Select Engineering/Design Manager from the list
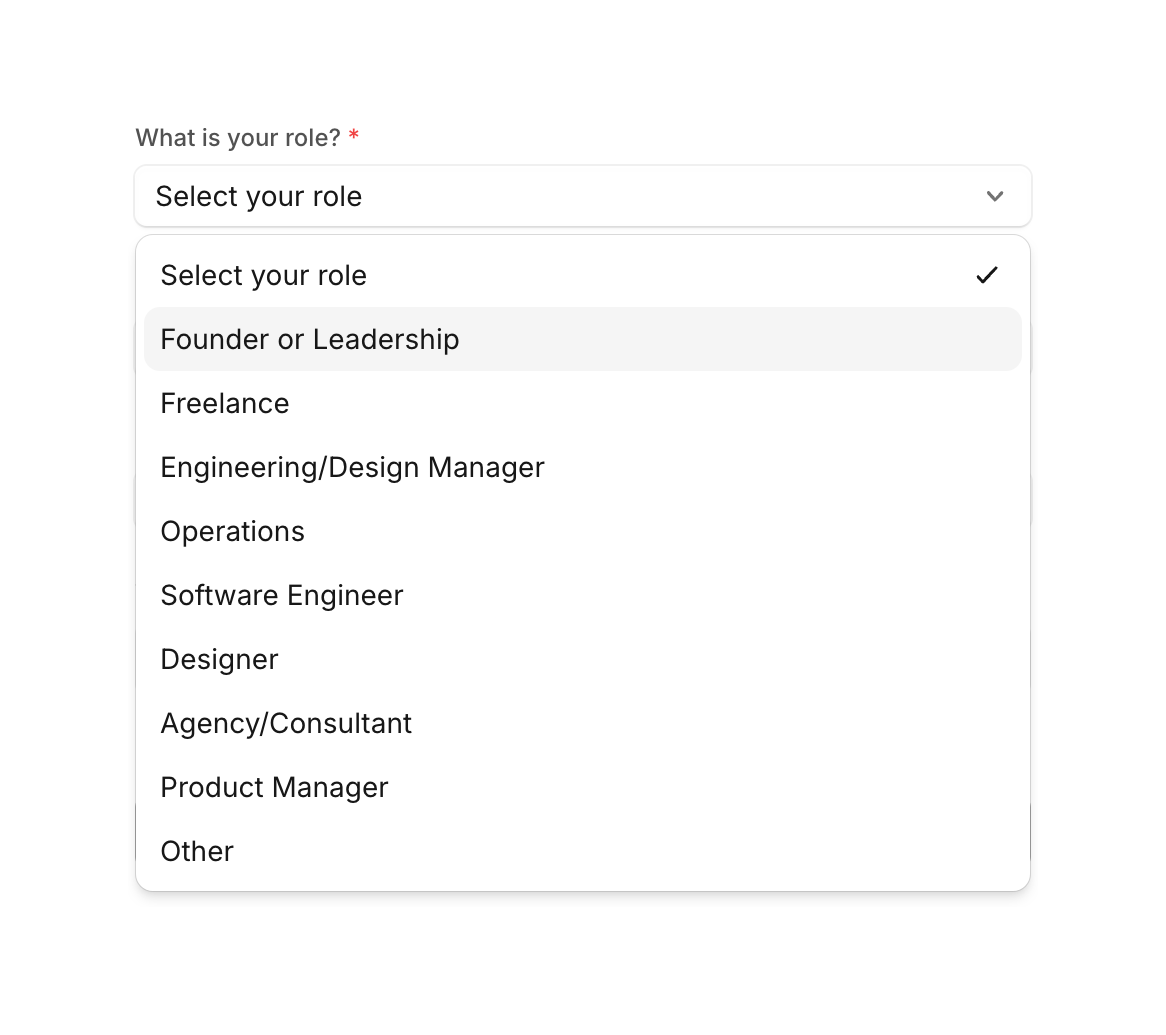 [x=352, y=467]
